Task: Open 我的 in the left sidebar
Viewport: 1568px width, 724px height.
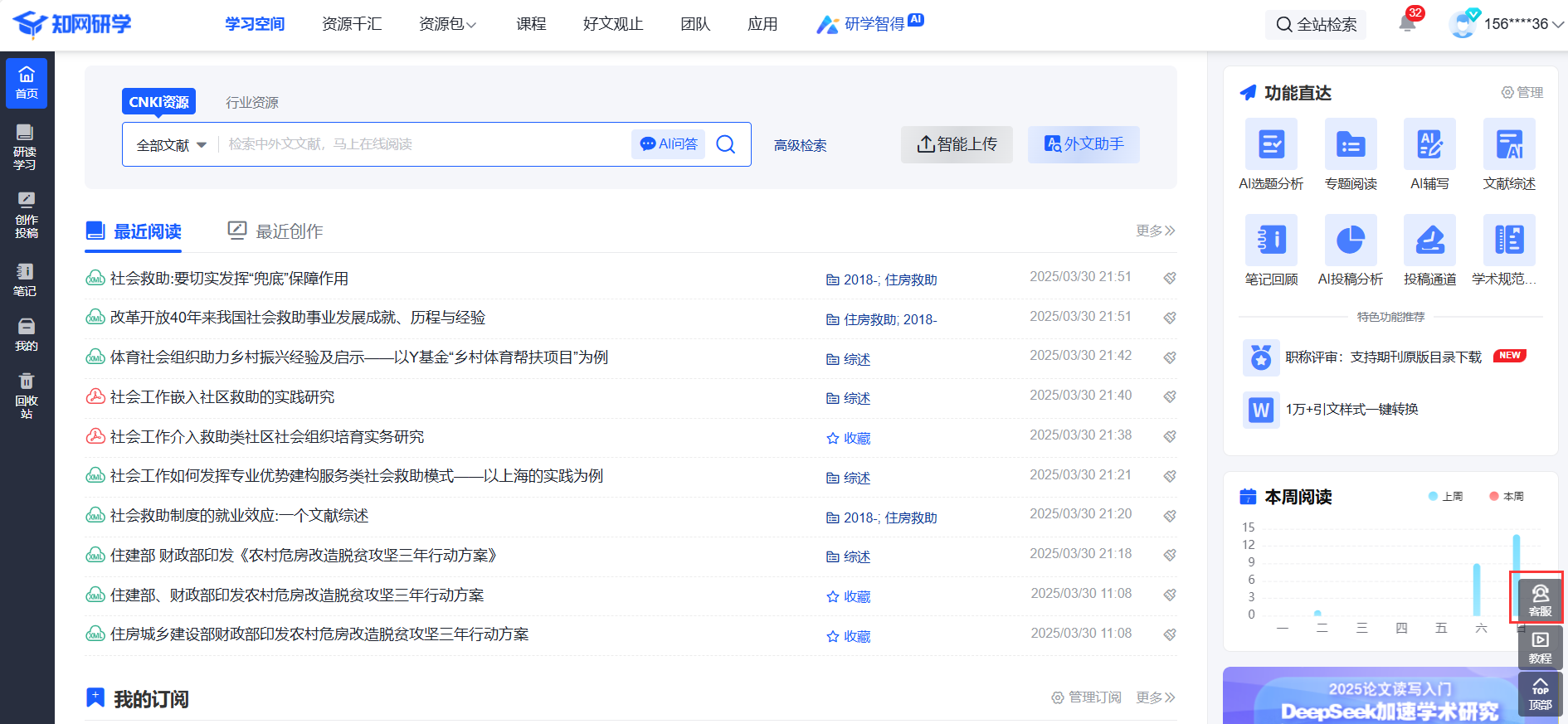Action: click(x=26, y=334)
